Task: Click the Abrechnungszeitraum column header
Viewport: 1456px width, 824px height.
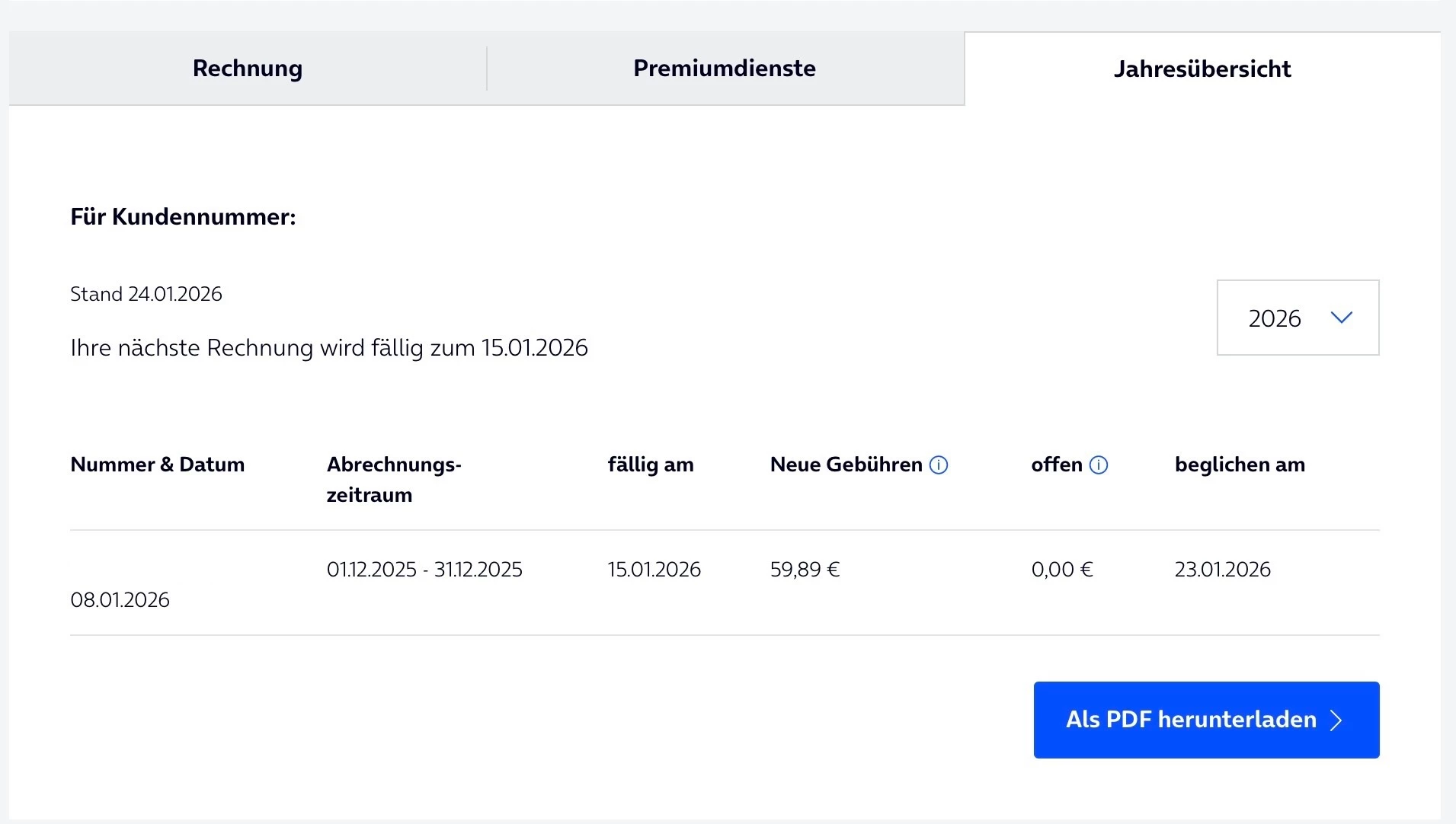Action: 394,480
